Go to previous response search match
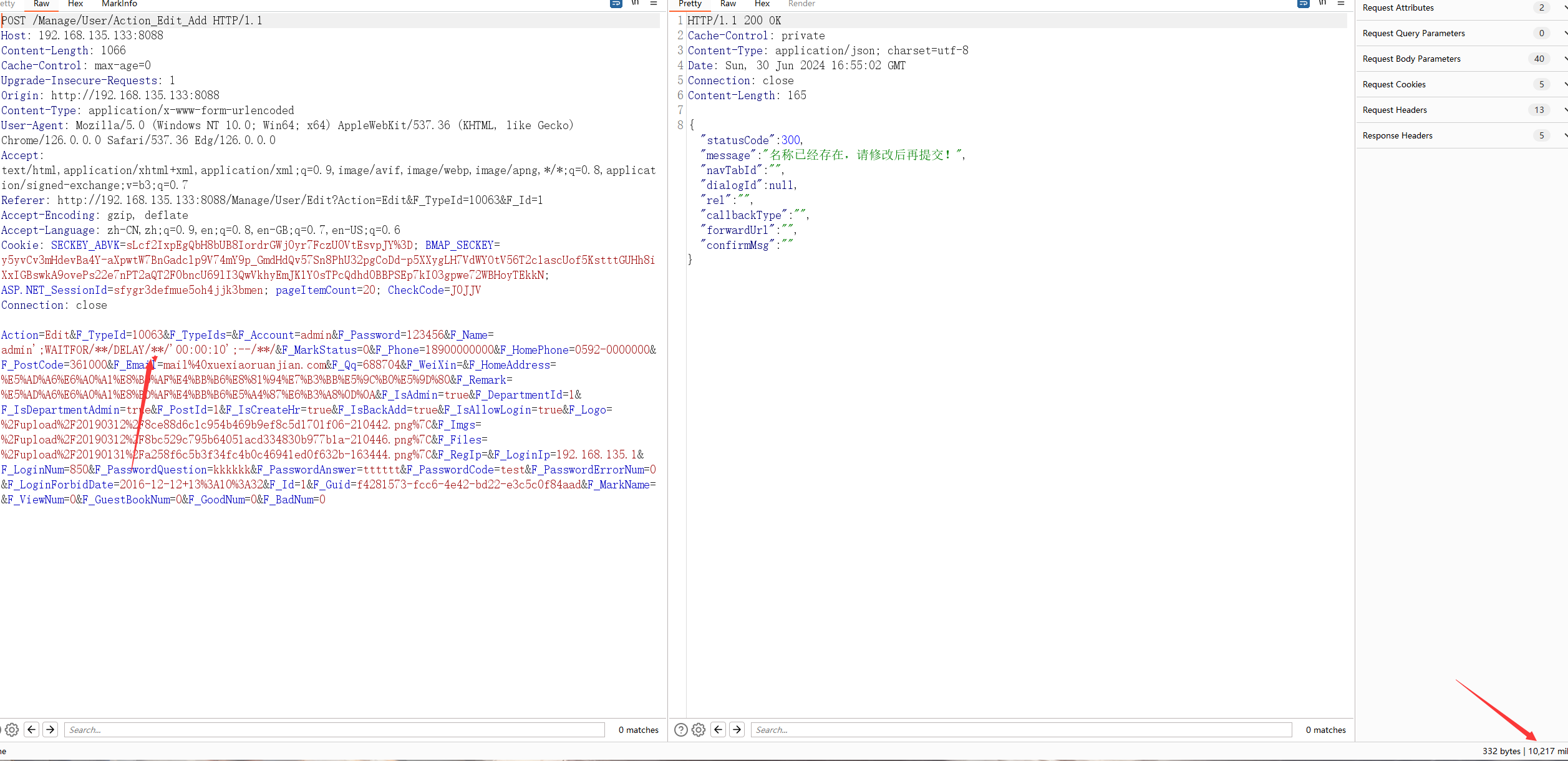 pyautogui.click(x=719, y=729)
